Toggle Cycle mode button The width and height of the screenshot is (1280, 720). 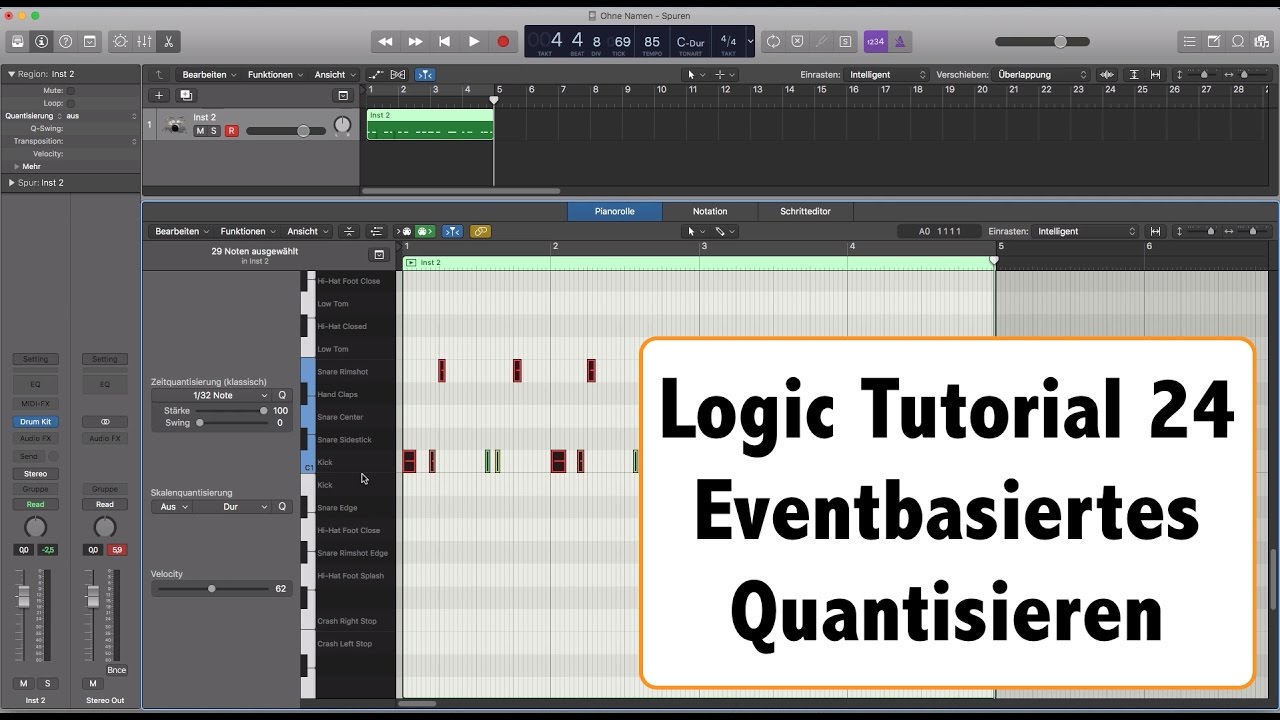[773, 41]
